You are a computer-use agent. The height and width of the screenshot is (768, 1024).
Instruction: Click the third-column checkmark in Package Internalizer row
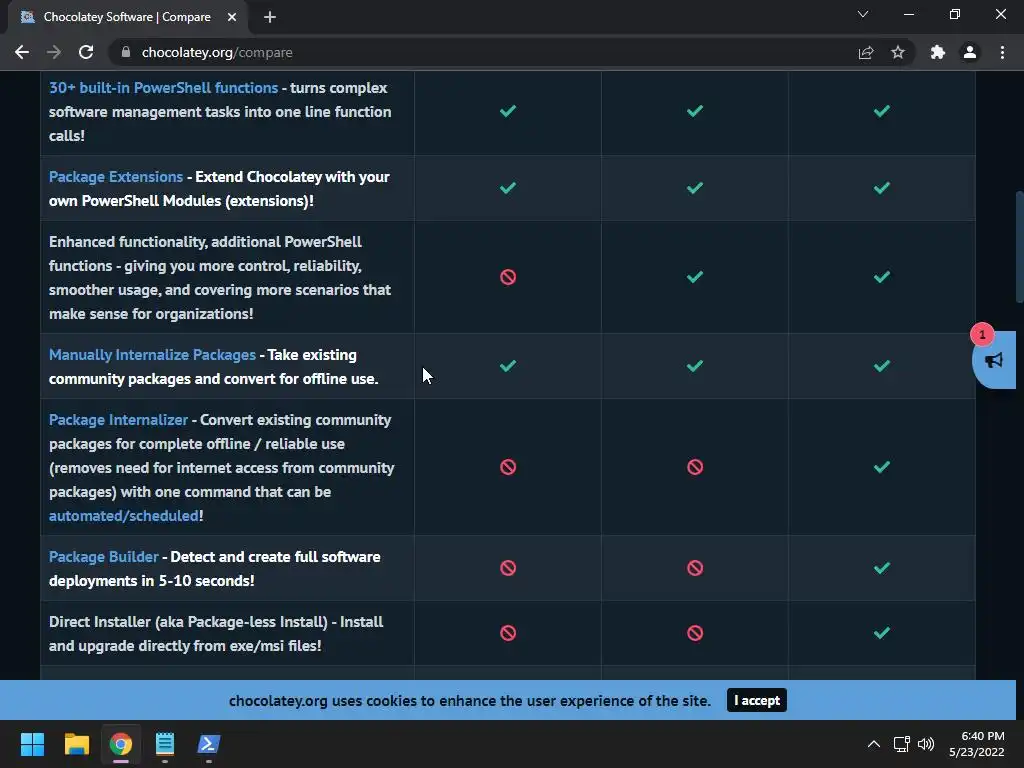point(882,467)
